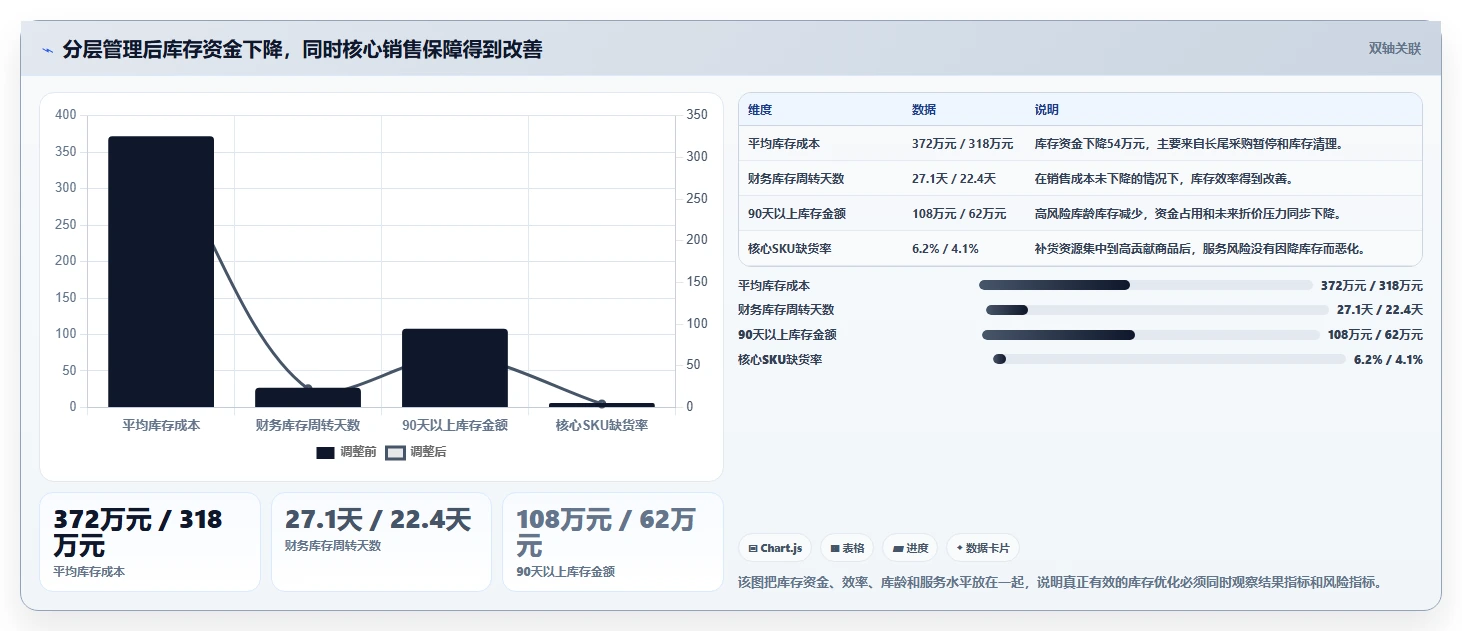
Task: Click table value 108万元 / 62万元
Action: (959, 214)
